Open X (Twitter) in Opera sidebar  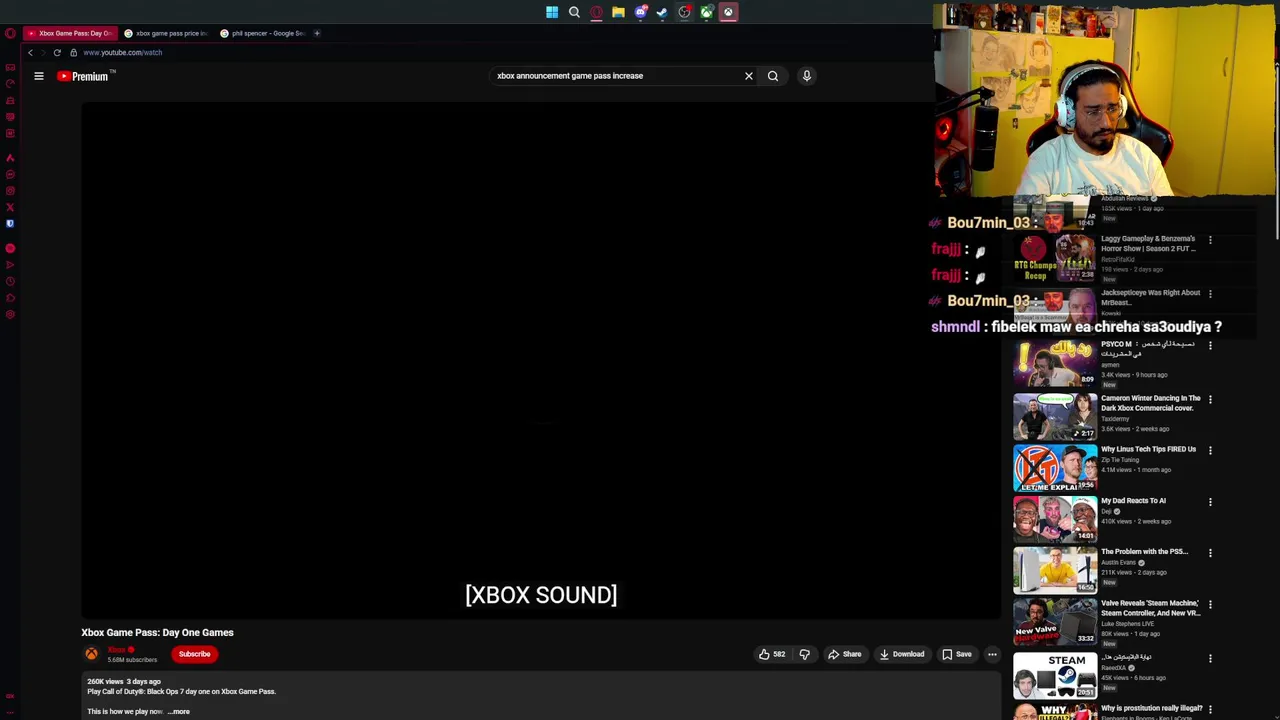(10, 208)
